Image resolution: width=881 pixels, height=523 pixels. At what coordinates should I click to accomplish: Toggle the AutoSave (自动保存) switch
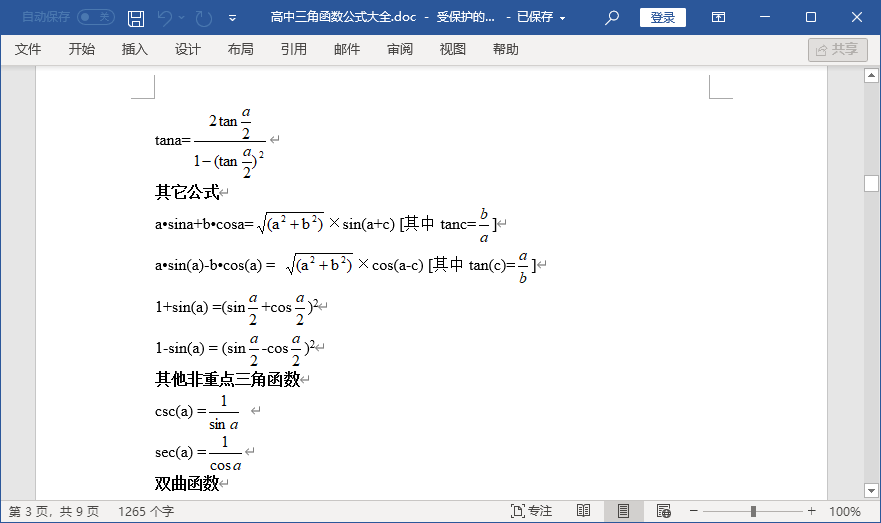tap(96, 17)
